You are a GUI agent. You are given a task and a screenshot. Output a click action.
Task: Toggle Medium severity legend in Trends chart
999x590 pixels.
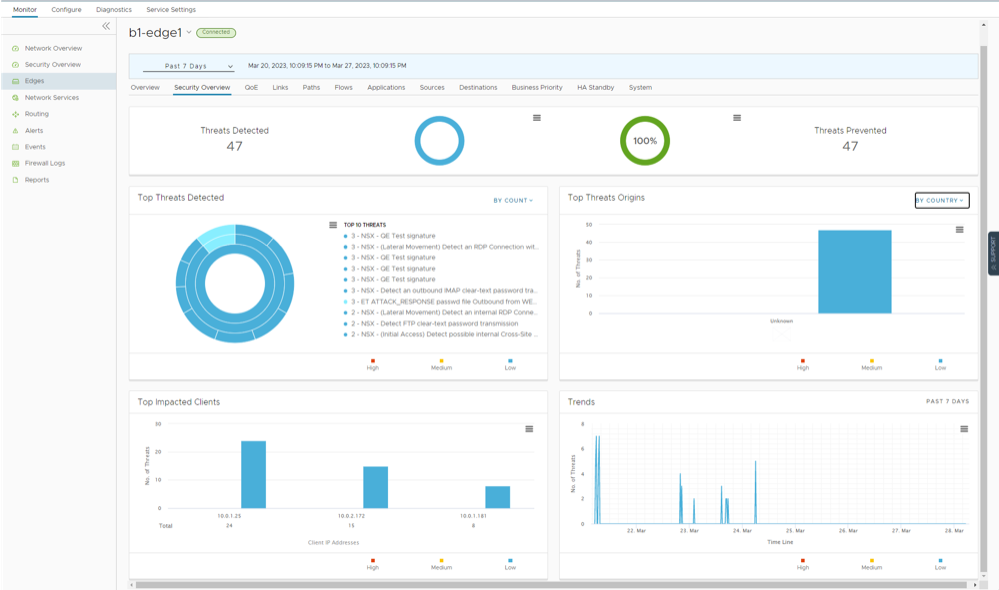(871, 564)
